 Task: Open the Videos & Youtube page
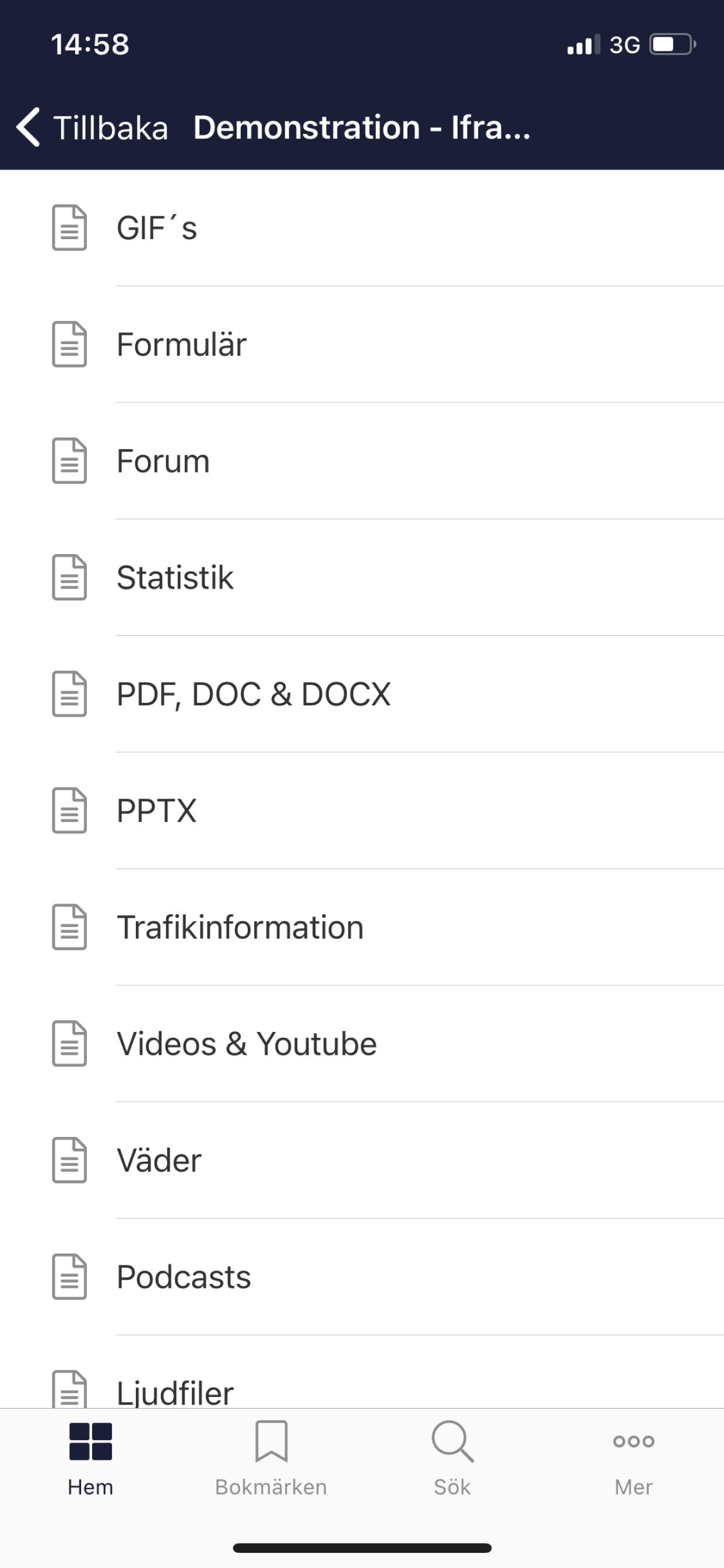tap(362, 1044)
